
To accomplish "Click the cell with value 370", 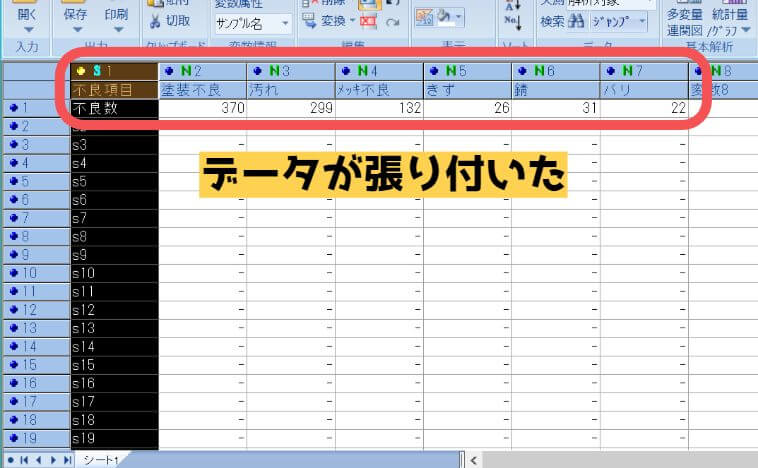I will click(x=203, y=108).
